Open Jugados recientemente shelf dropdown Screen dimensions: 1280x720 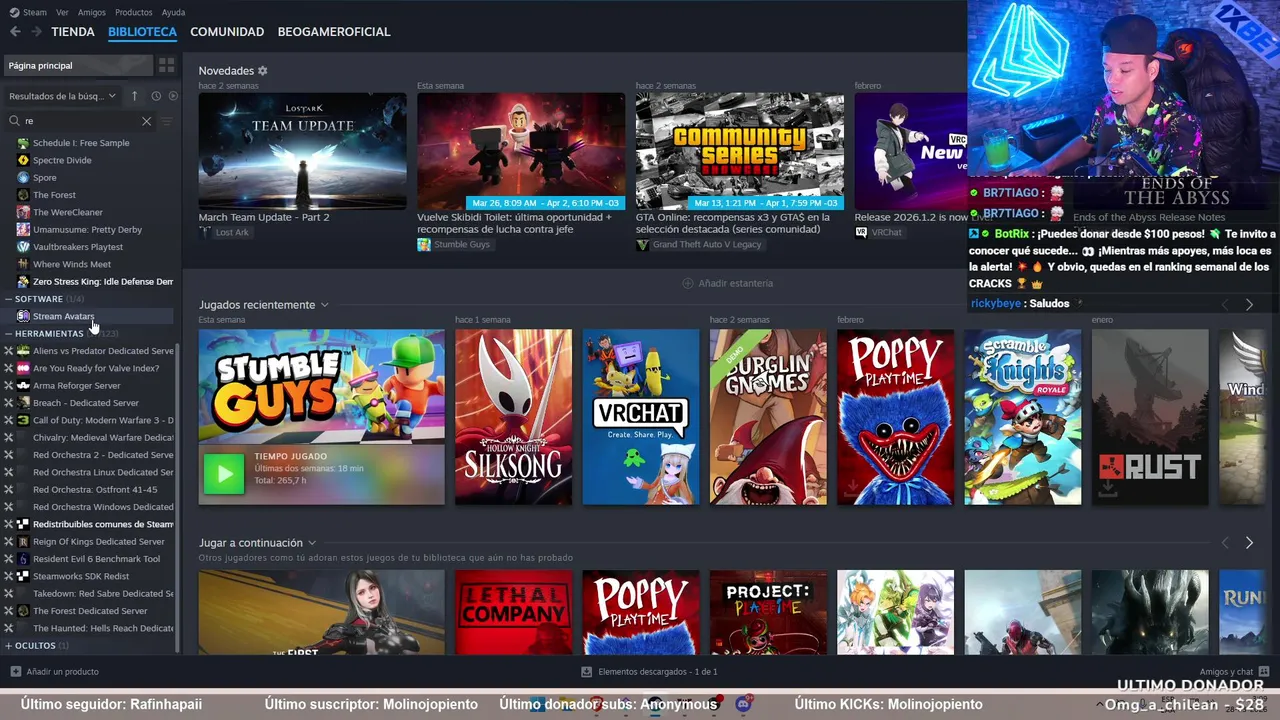324,305
